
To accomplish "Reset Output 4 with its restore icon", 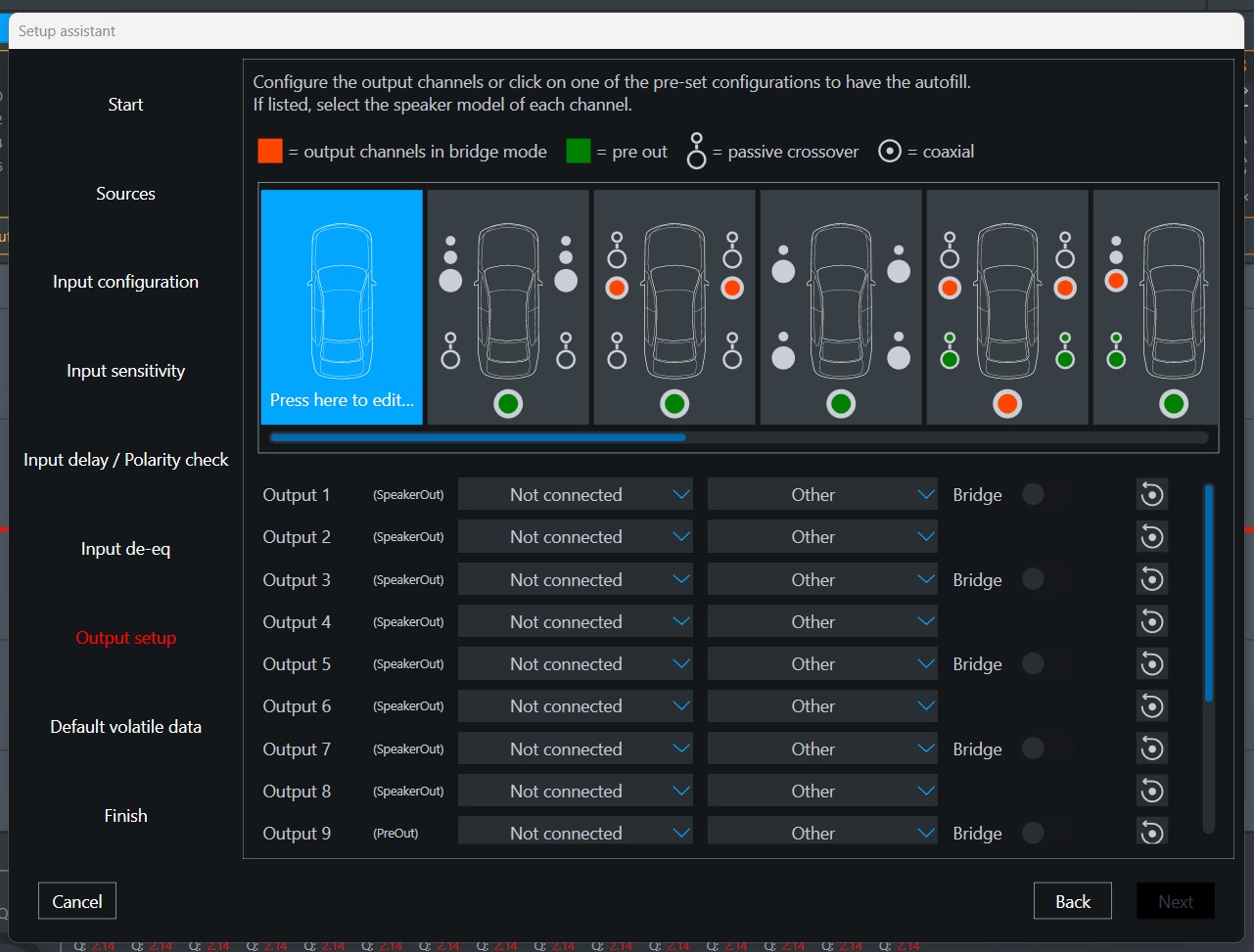I will (x=1152, y=622).
